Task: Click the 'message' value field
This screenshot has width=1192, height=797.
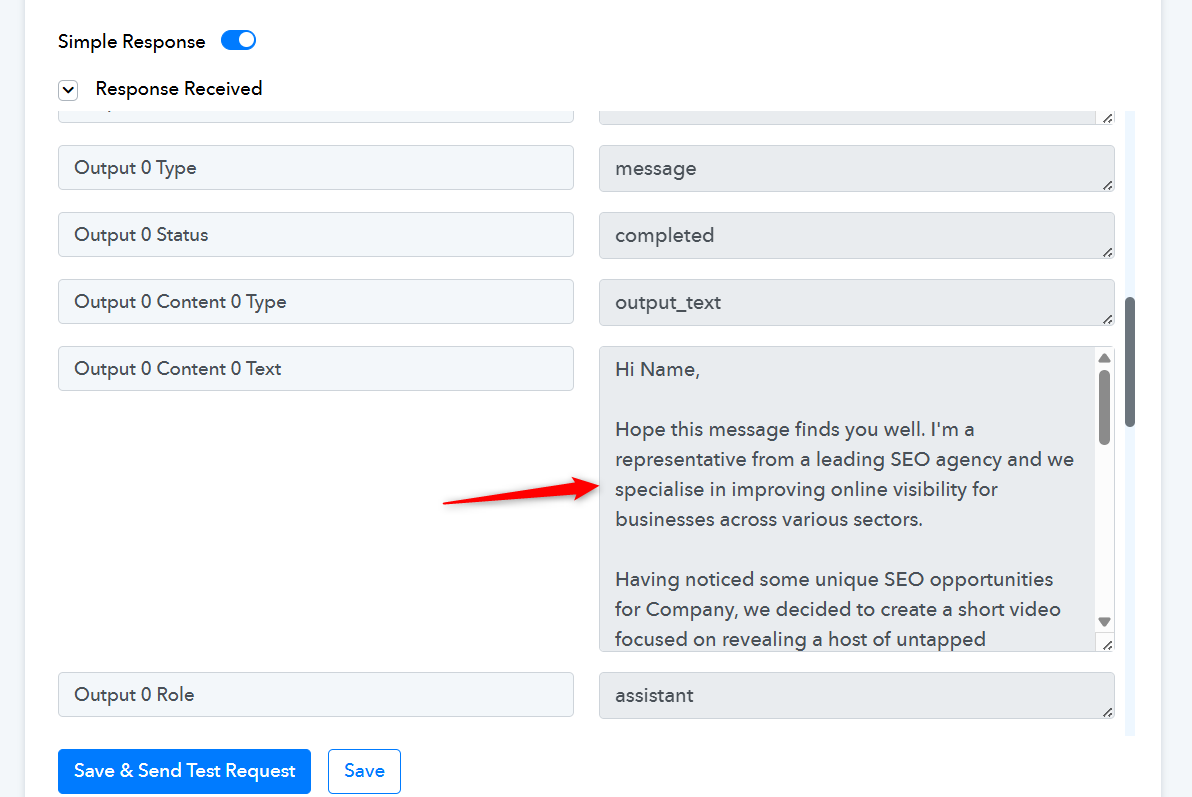Action: click(855, 168)
